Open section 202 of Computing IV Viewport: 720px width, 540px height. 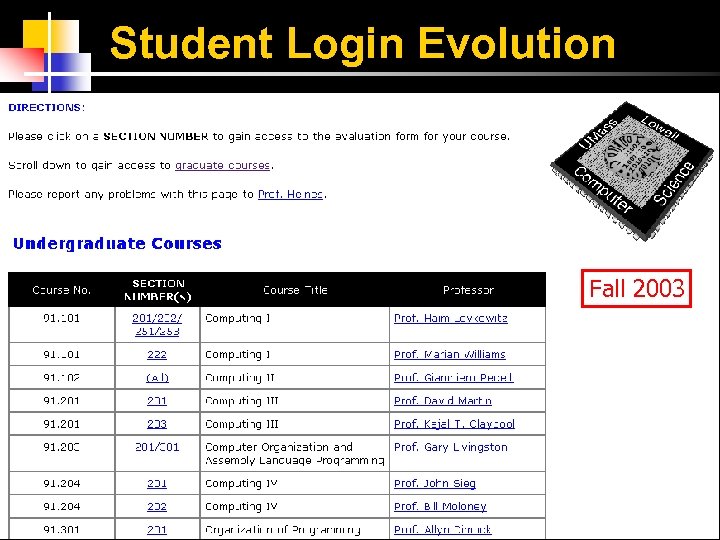pyautogui.click(x=157, y=506)
